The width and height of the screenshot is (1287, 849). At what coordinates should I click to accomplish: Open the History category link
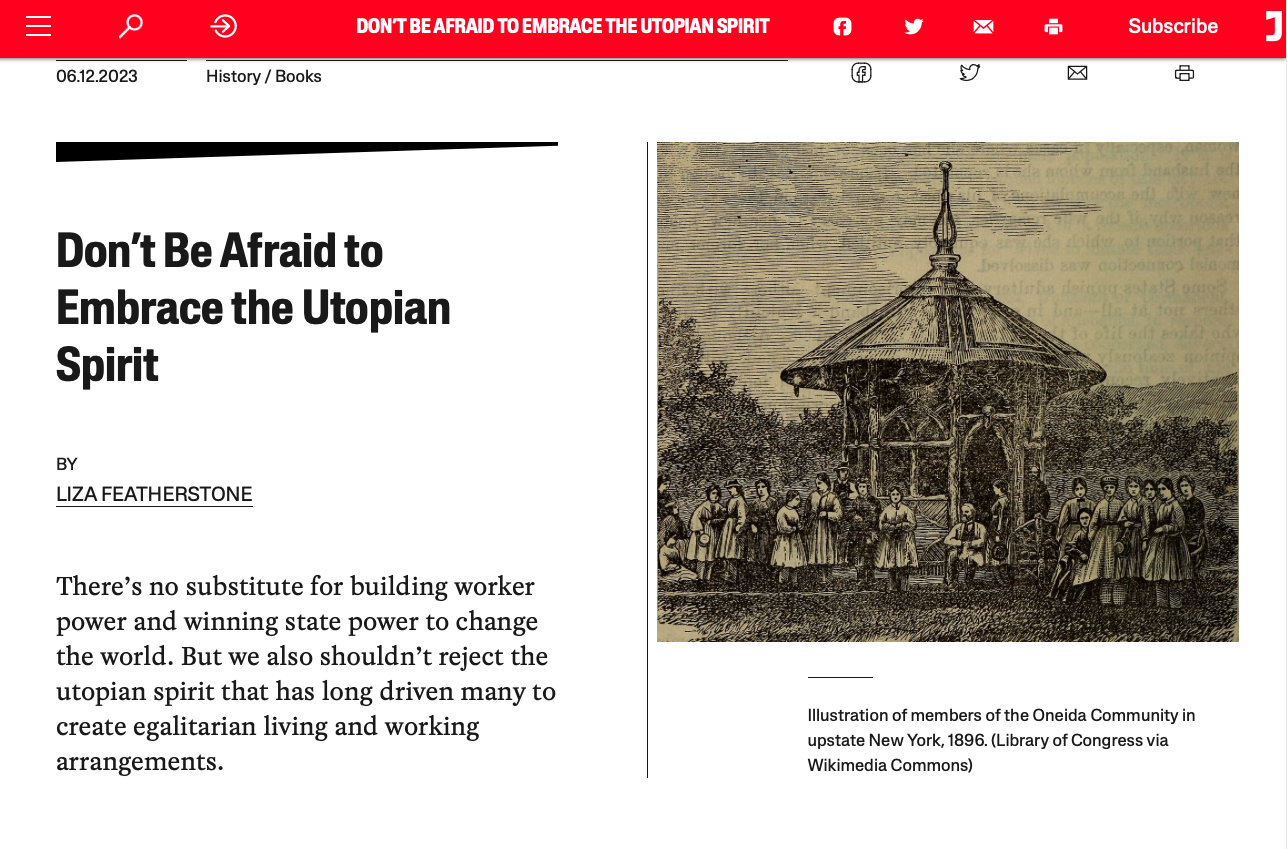click(233, 77)
